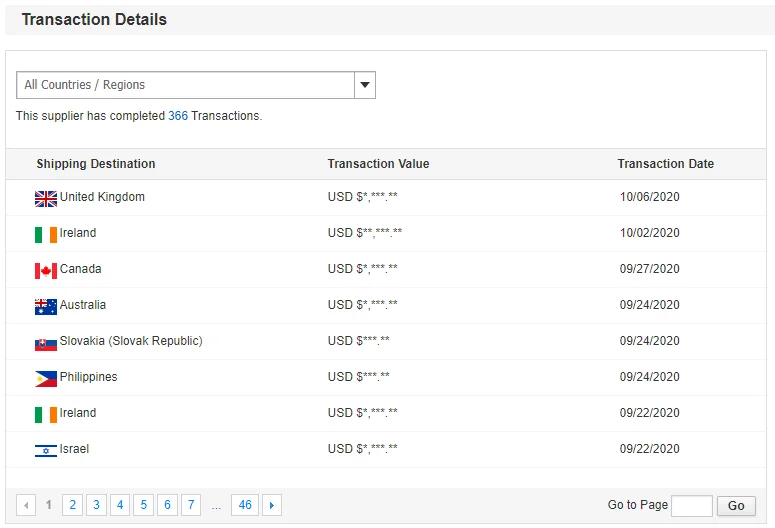Click the Transaction Date column header
The height and width of the screenshot is (528, 775).
click(665, 164)
